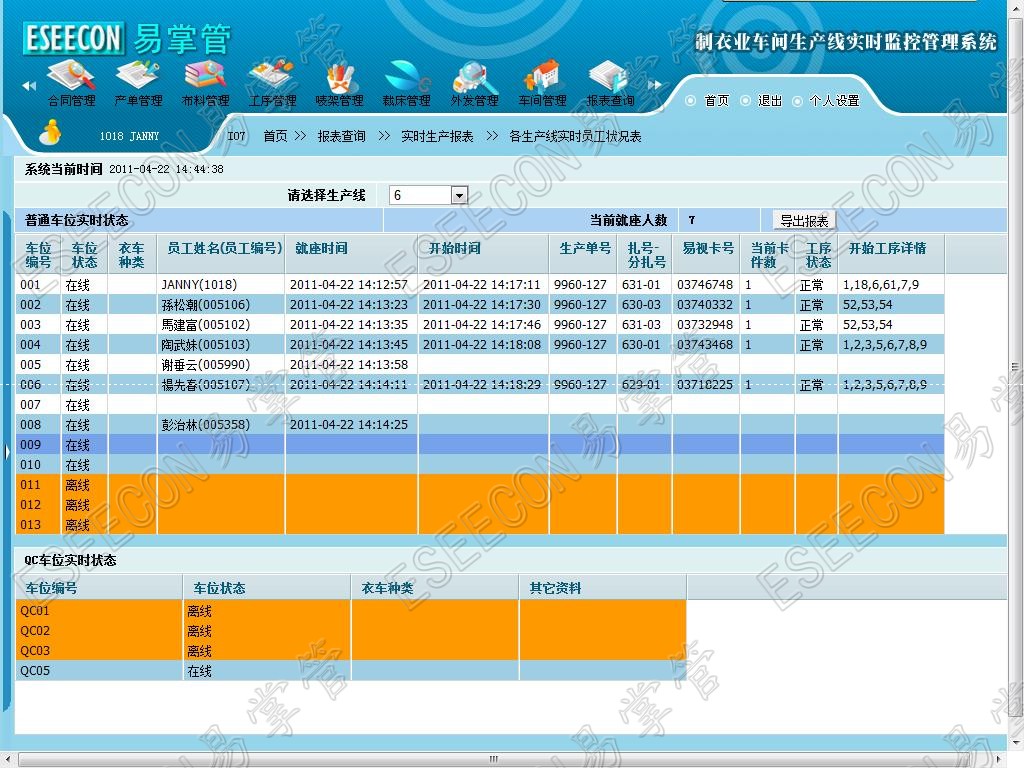This screenshot has width=1024, height=768.
Task: Click 报表查询 in the breadcrumb path
Action: [341, 136]
